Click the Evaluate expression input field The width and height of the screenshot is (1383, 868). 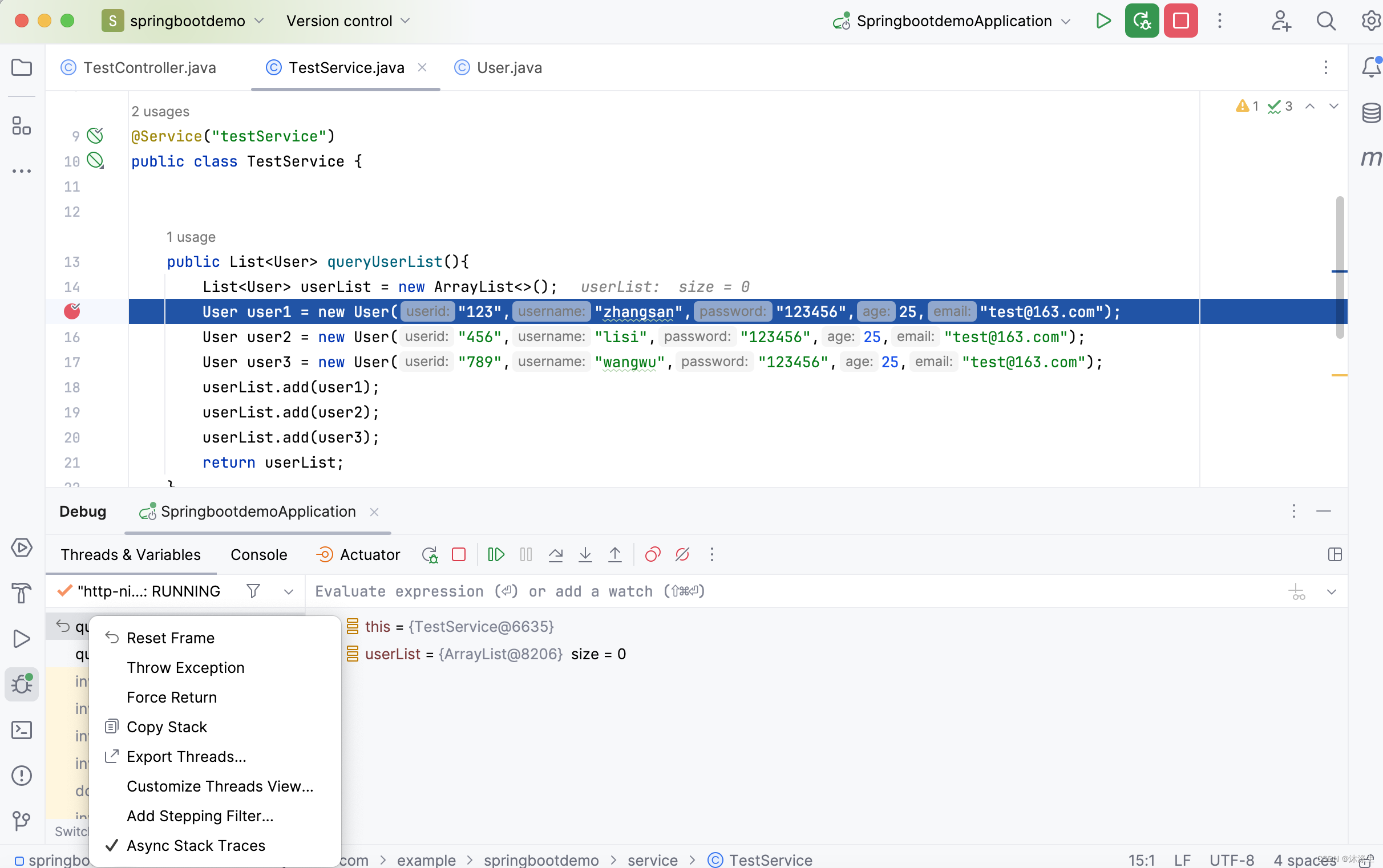[x=792, y=591]
